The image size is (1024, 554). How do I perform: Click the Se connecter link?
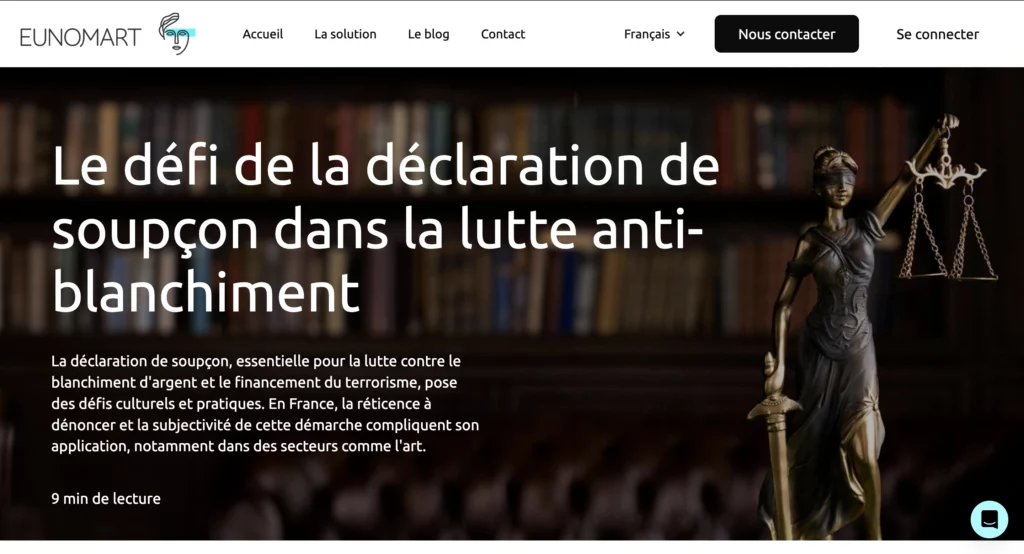(937, 34)
